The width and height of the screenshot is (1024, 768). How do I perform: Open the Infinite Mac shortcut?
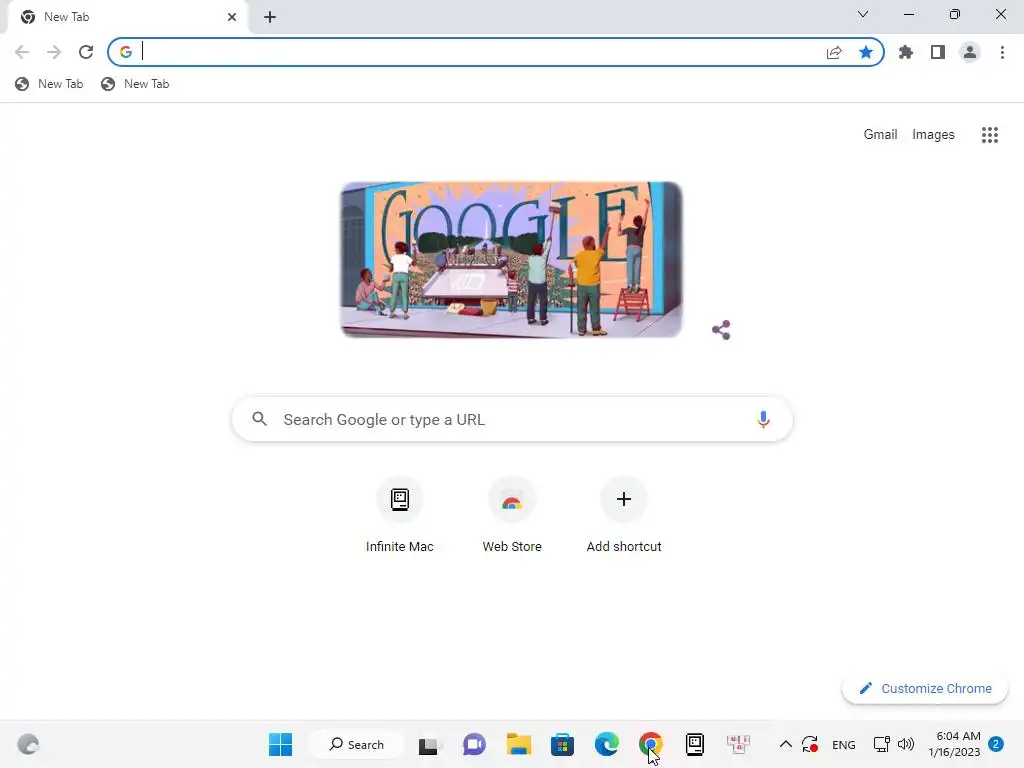coord(400,516)
